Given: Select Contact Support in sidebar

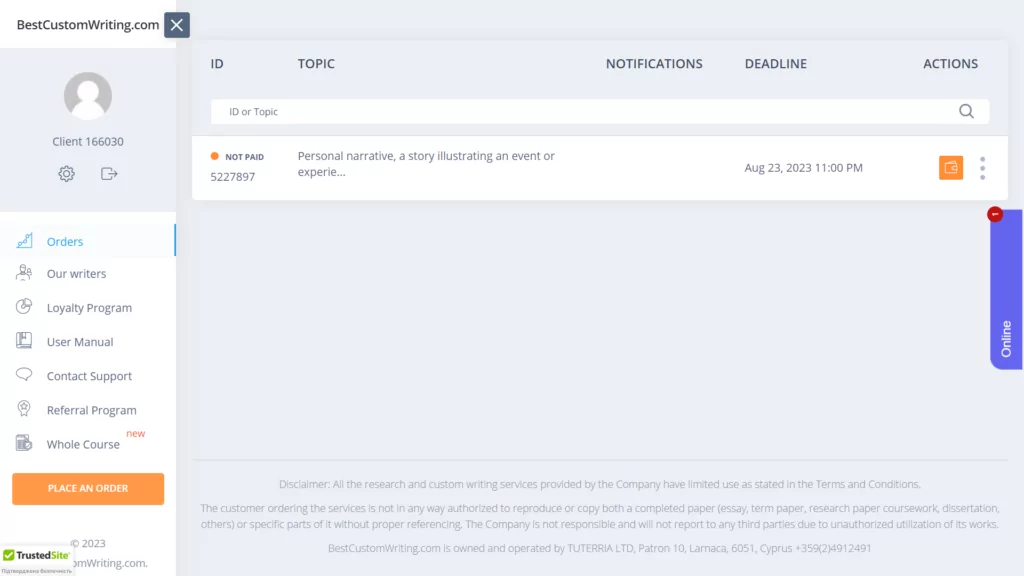Looking at the screenshot, I should (89, 376).
